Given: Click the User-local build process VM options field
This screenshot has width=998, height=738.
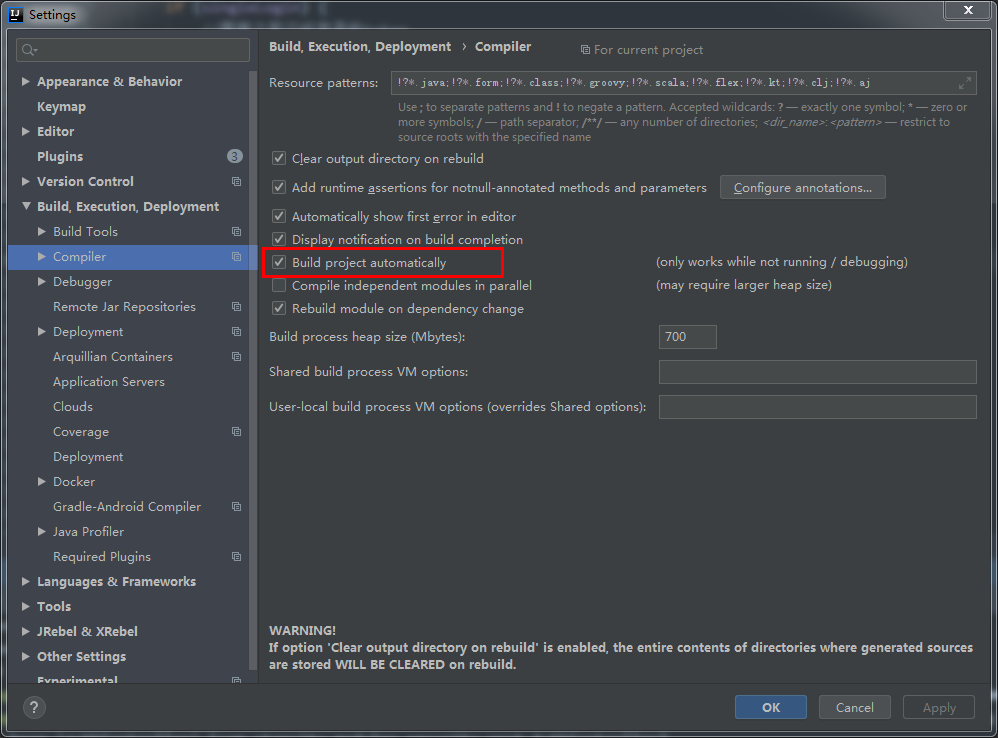Looking at the screenshot, I should tap(817, 407).
